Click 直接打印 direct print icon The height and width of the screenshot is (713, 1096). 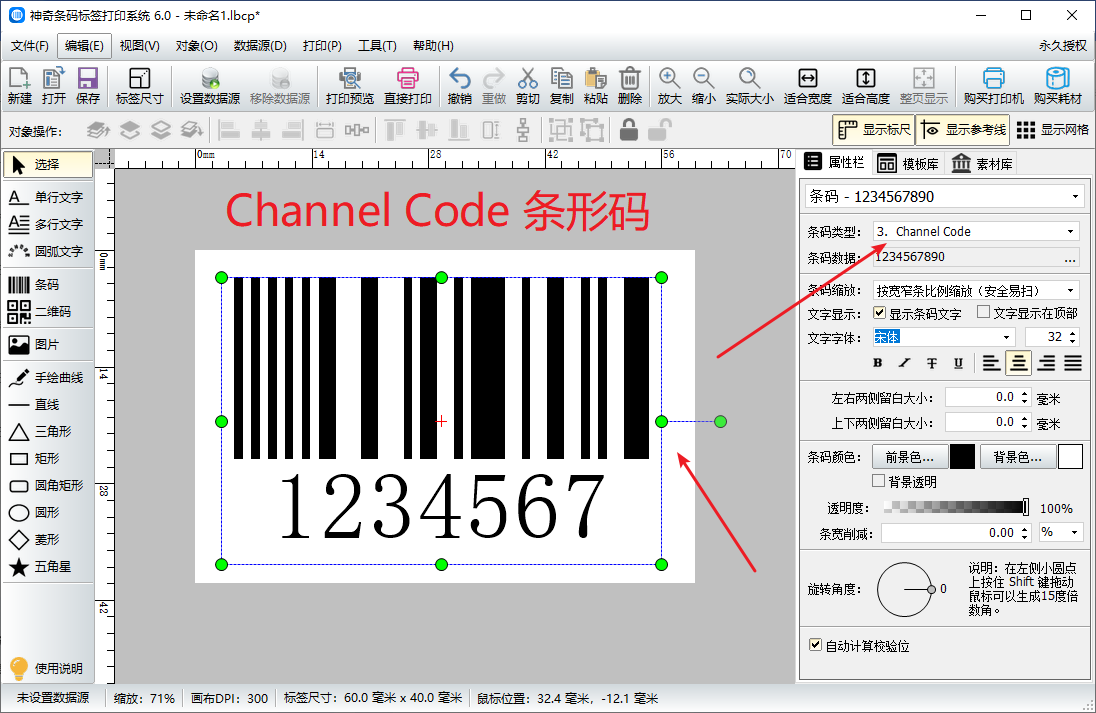[x=408, y=86]
